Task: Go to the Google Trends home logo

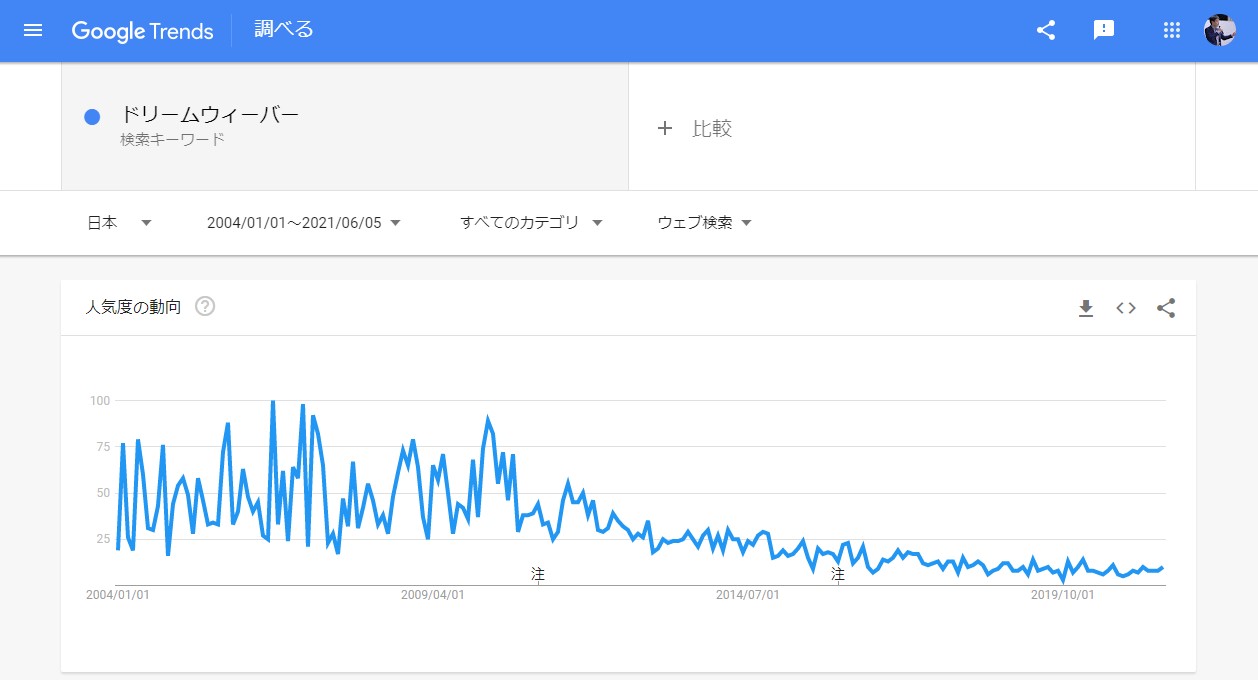Action: (142, 31)
